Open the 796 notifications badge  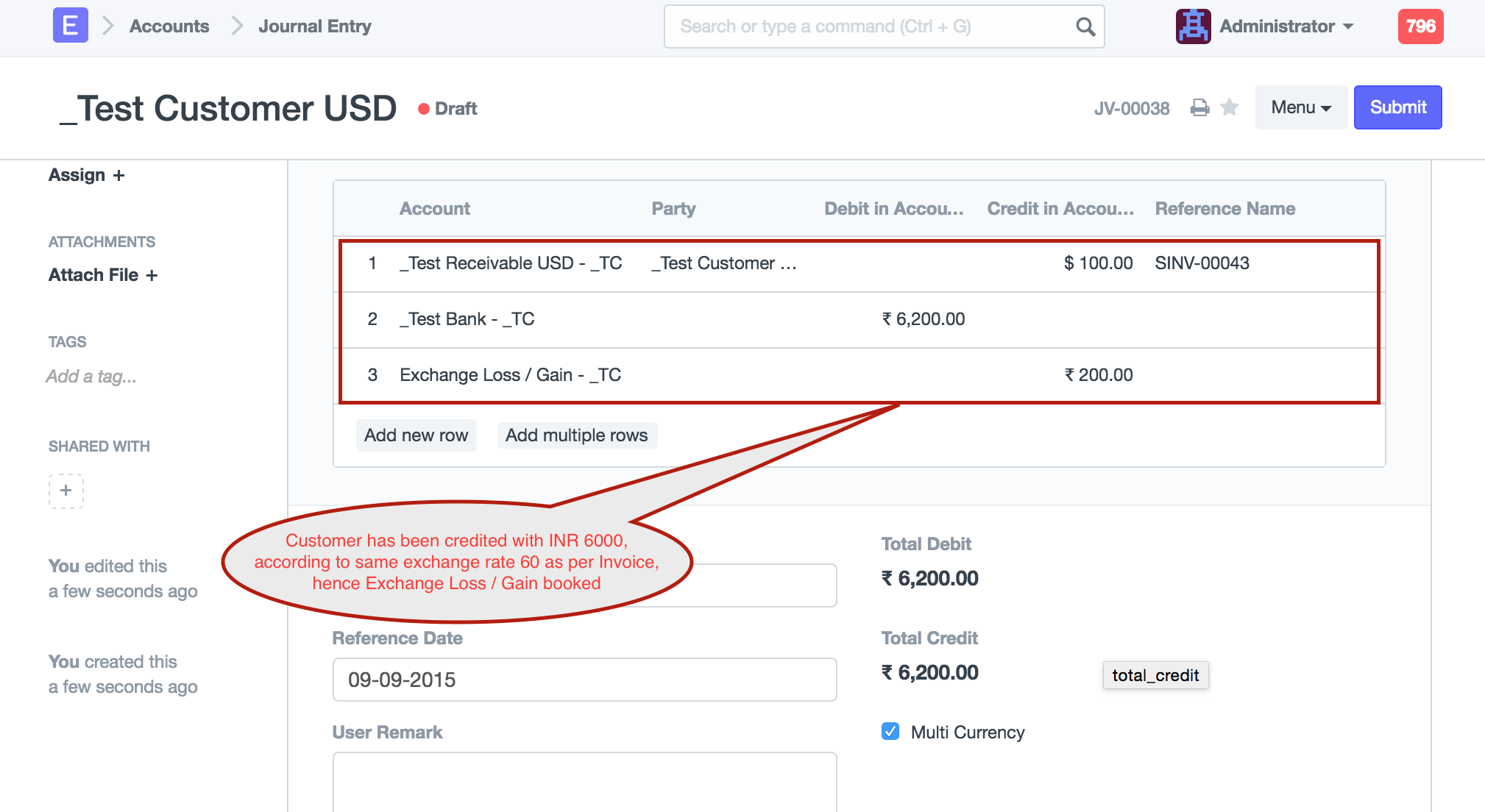1420,26
